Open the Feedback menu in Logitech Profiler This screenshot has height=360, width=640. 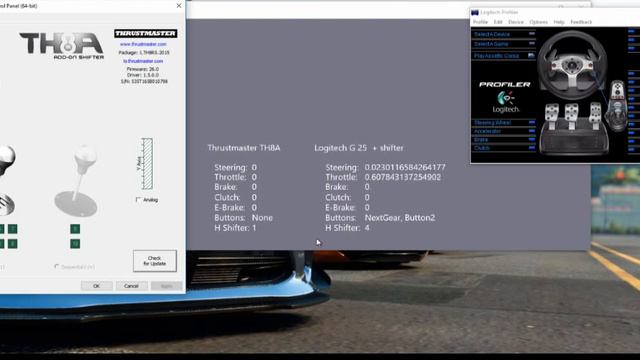[x=581, y=22]
